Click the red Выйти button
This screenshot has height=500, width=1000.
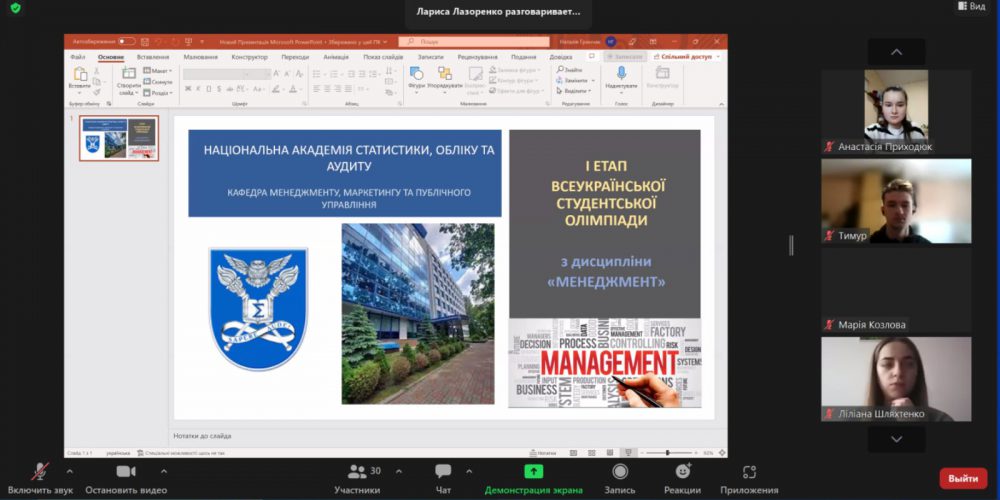962,478
